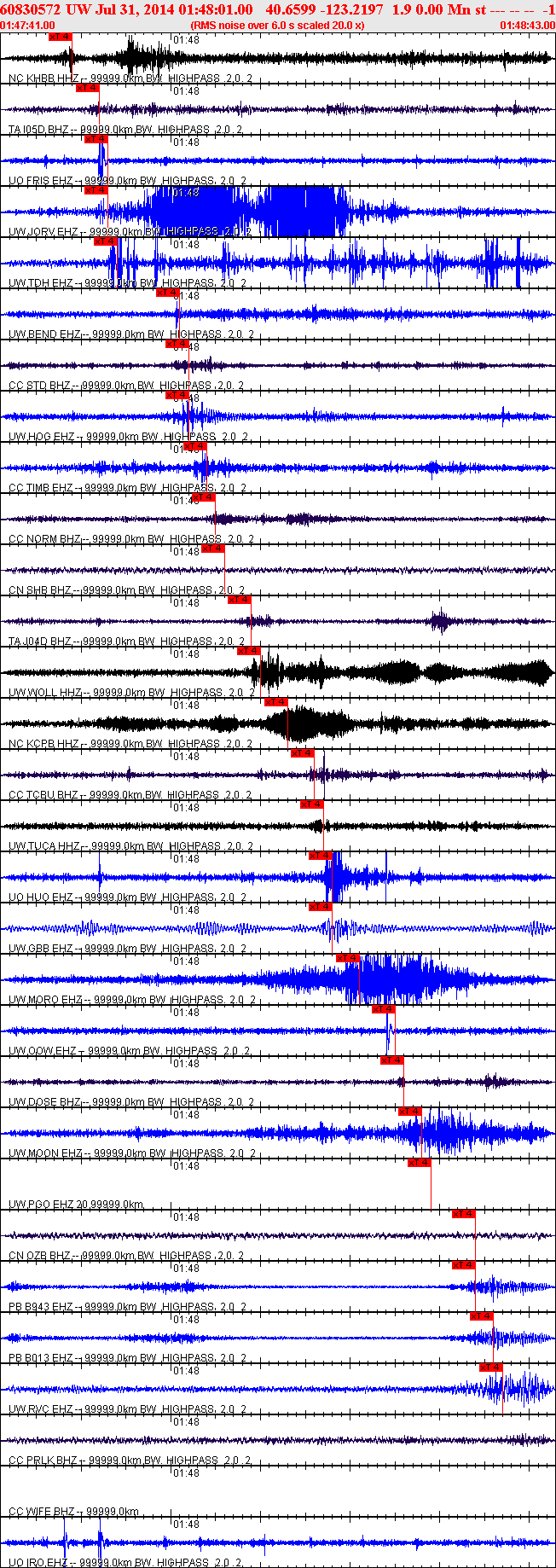The width and height of the screenshot is (556, 1568).
Task: Select the pick marker on UW JORV trace
Action: (96, 190)
